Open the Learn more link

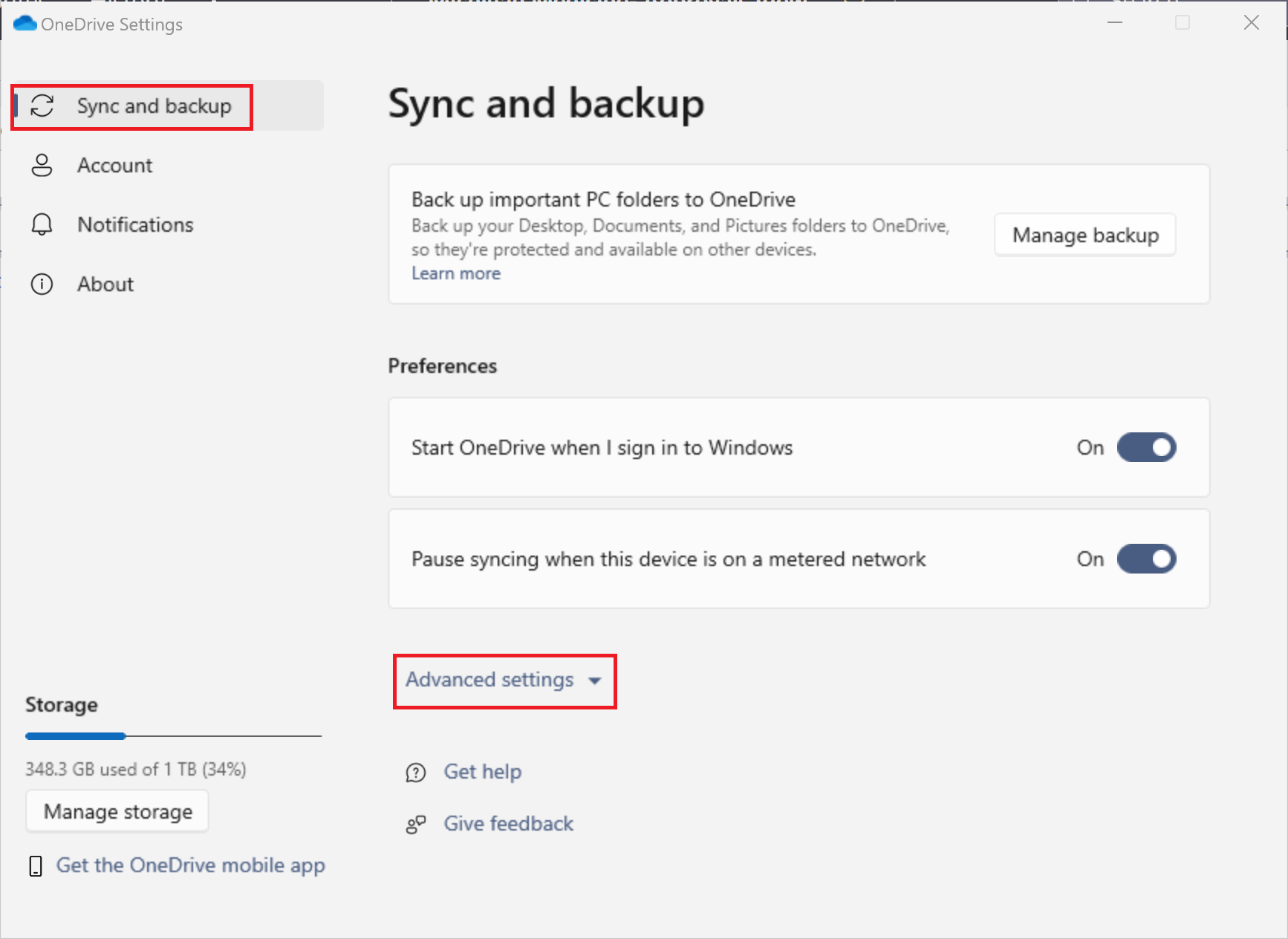coord(456,273)
